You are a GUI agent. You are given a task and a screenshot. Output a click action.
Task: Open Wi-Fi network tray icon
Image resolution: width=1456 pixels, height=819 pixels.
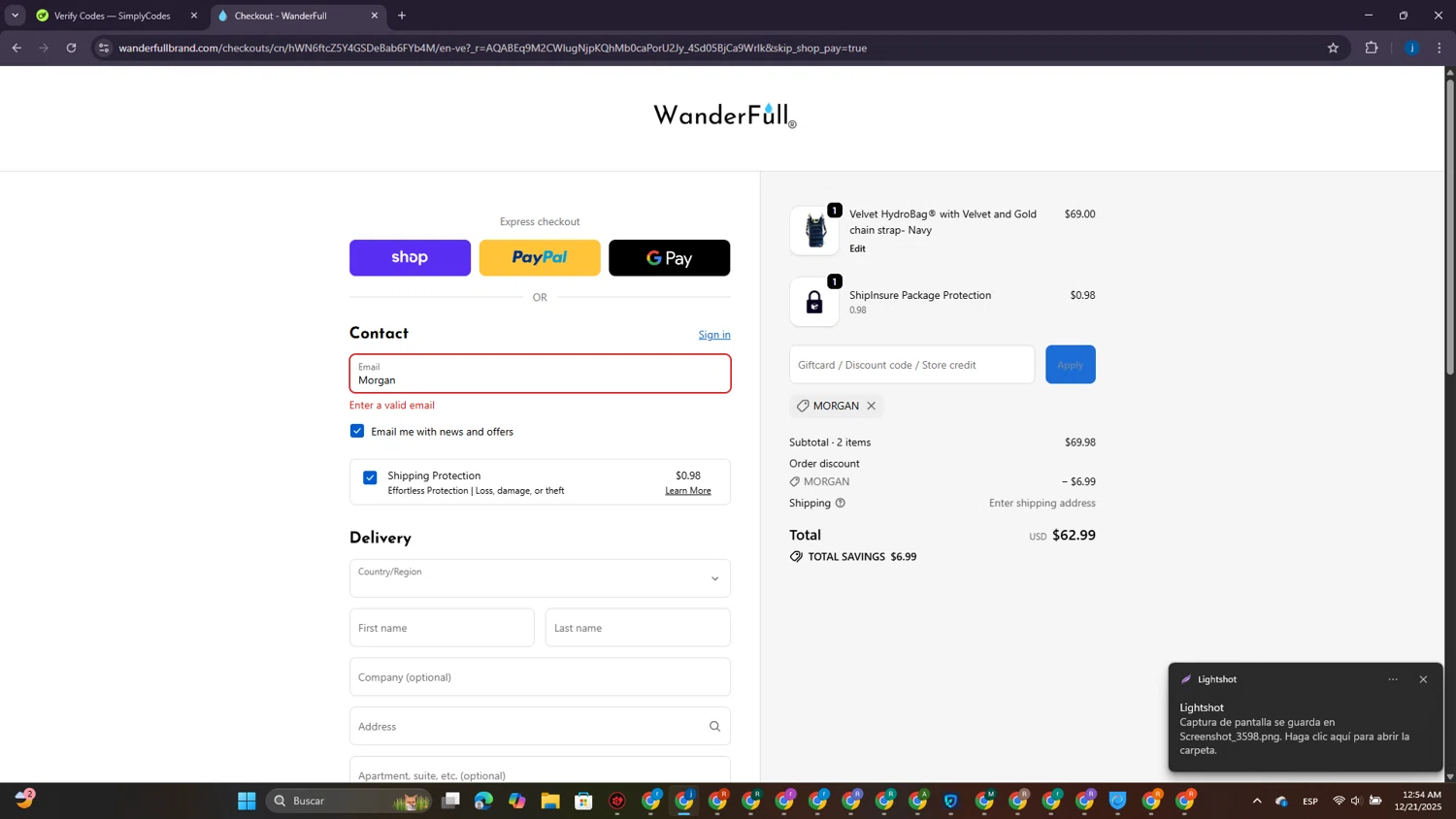click(1339, 801)
